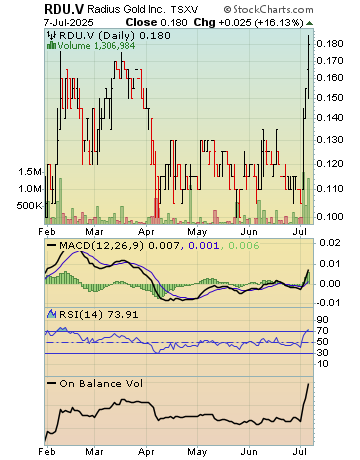Image resolution: width=360 pixels, height=460 pixels.
Task: Click the 1.5M volume scale label
Action: 30,172
